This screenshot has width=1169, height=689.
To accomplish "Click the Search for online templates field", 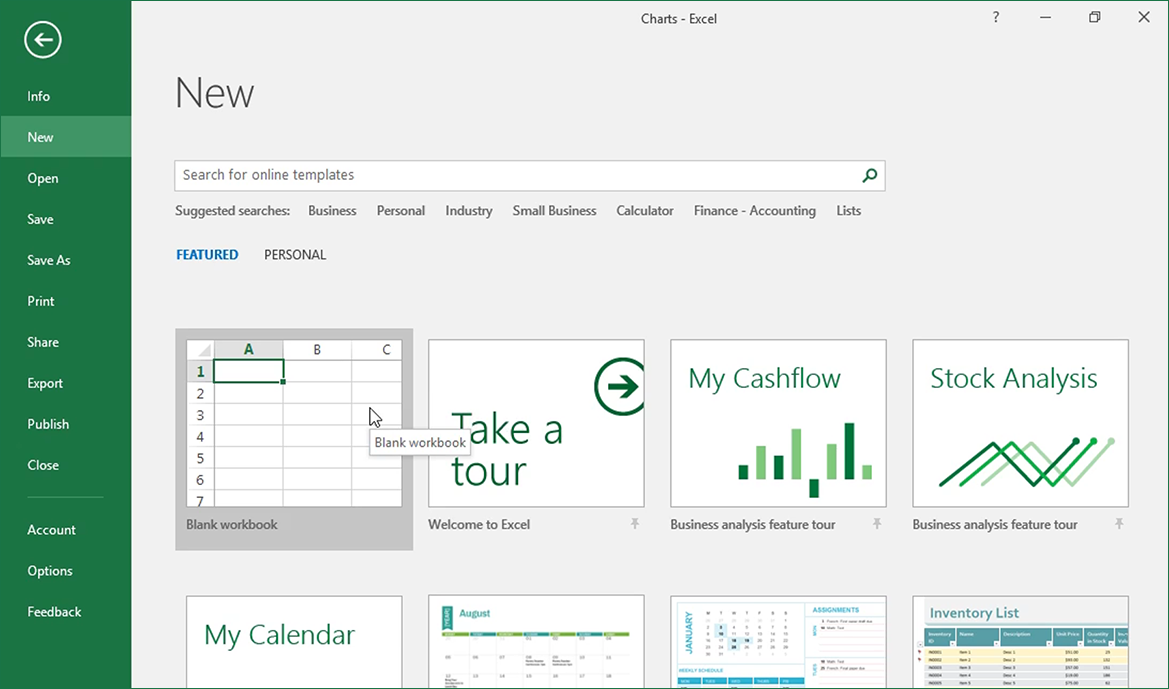I will 515,176.
